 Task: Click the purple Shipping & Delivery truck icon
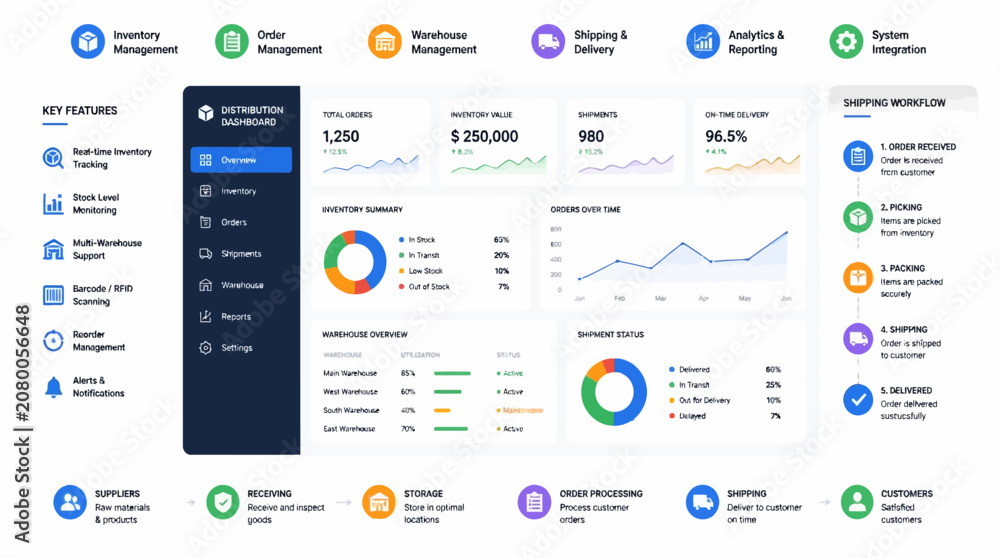[548, 42]
